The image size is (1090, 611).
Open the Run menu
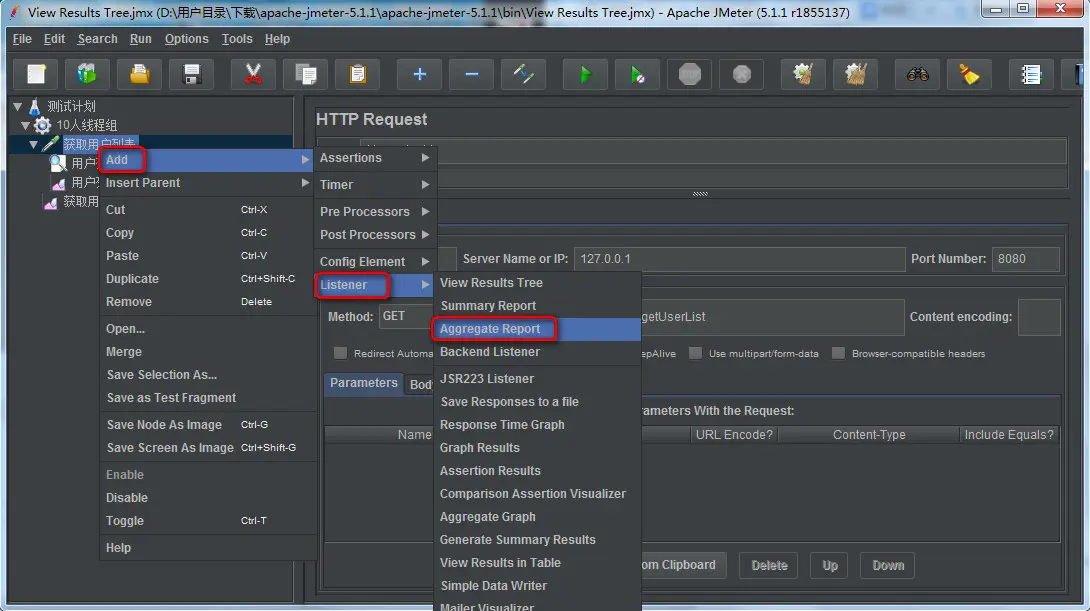click(x=140, y=39)
